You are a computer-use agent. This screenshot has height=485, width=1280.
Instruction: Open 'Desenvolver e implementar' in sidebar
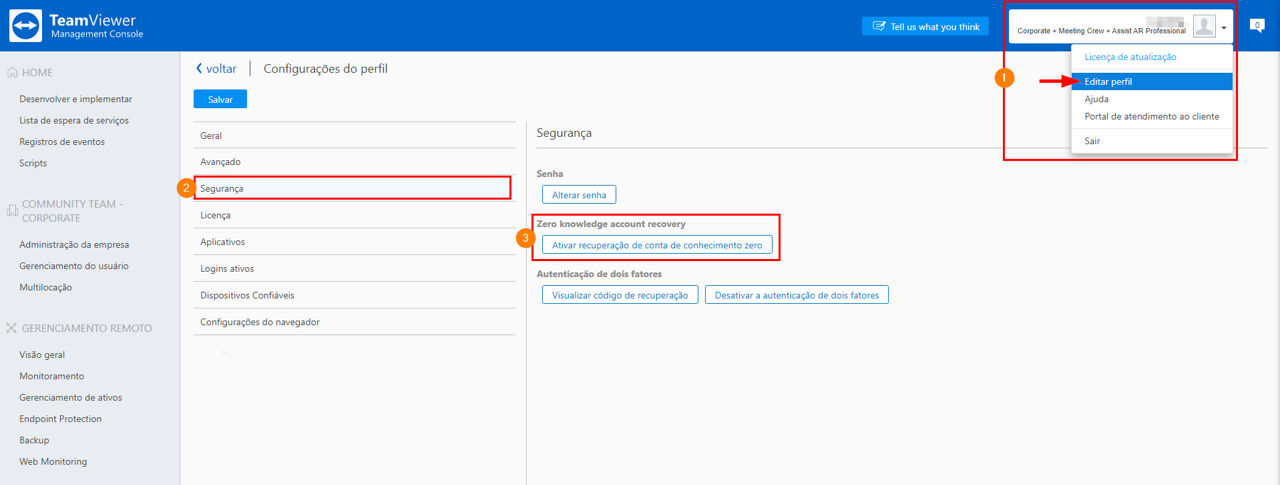(76, 99)
